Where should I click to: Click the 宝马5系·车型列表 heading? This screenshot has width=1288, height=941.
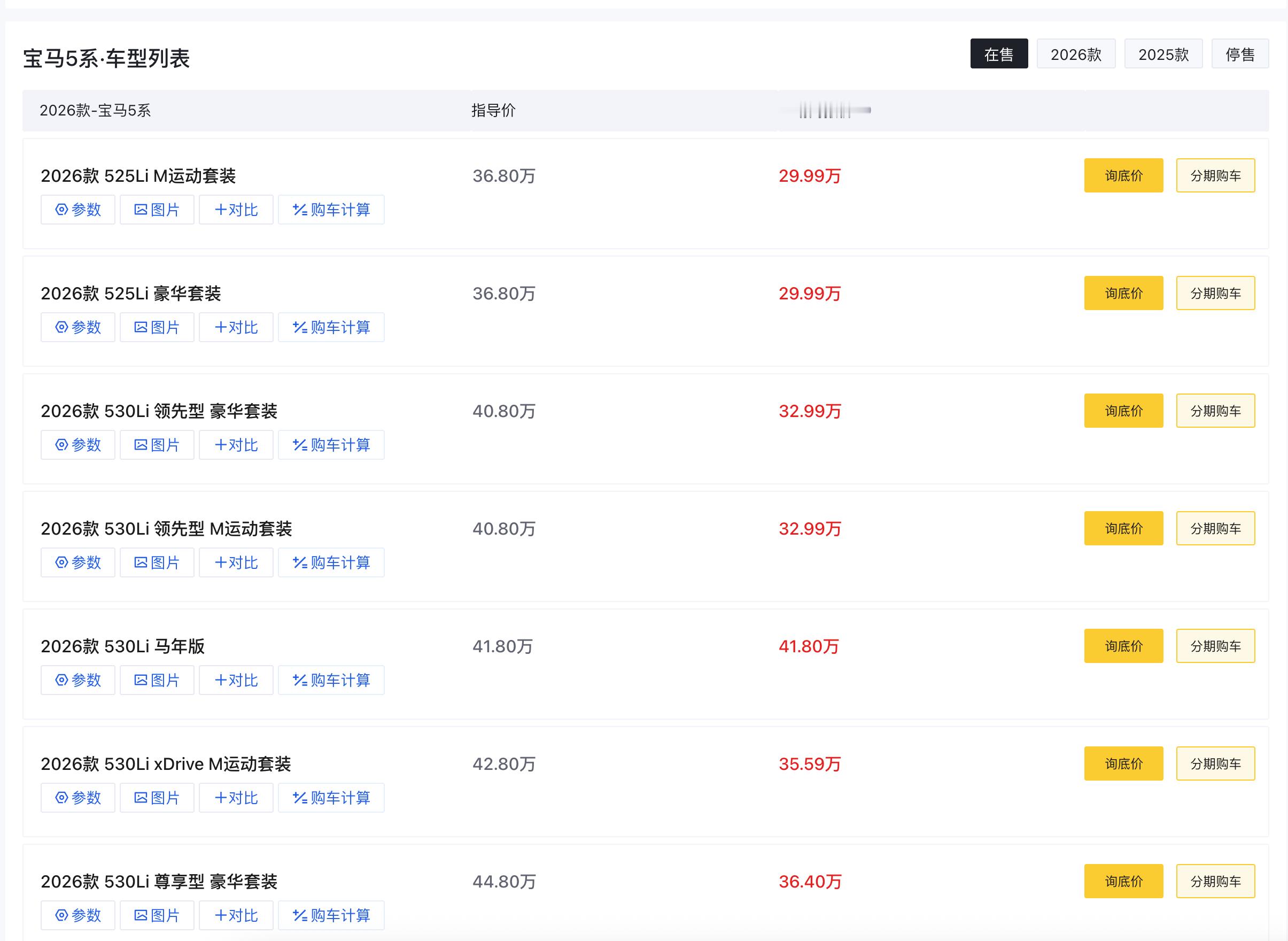point(106,58)
